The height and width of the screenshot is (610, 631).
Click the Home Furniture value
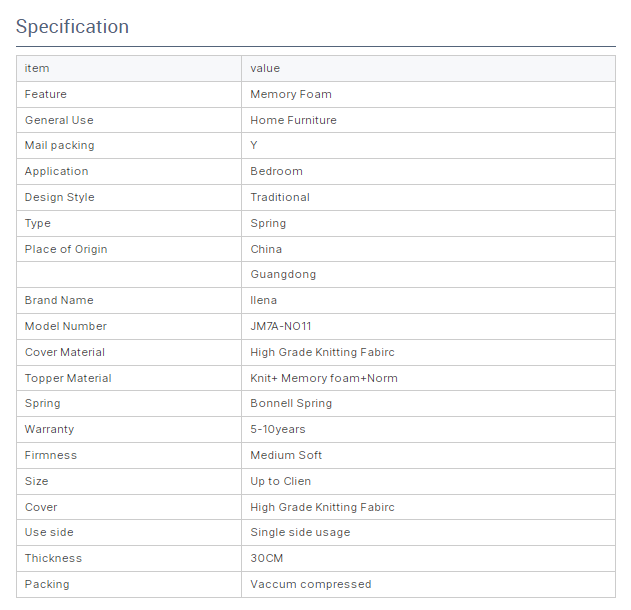[293, 120]
